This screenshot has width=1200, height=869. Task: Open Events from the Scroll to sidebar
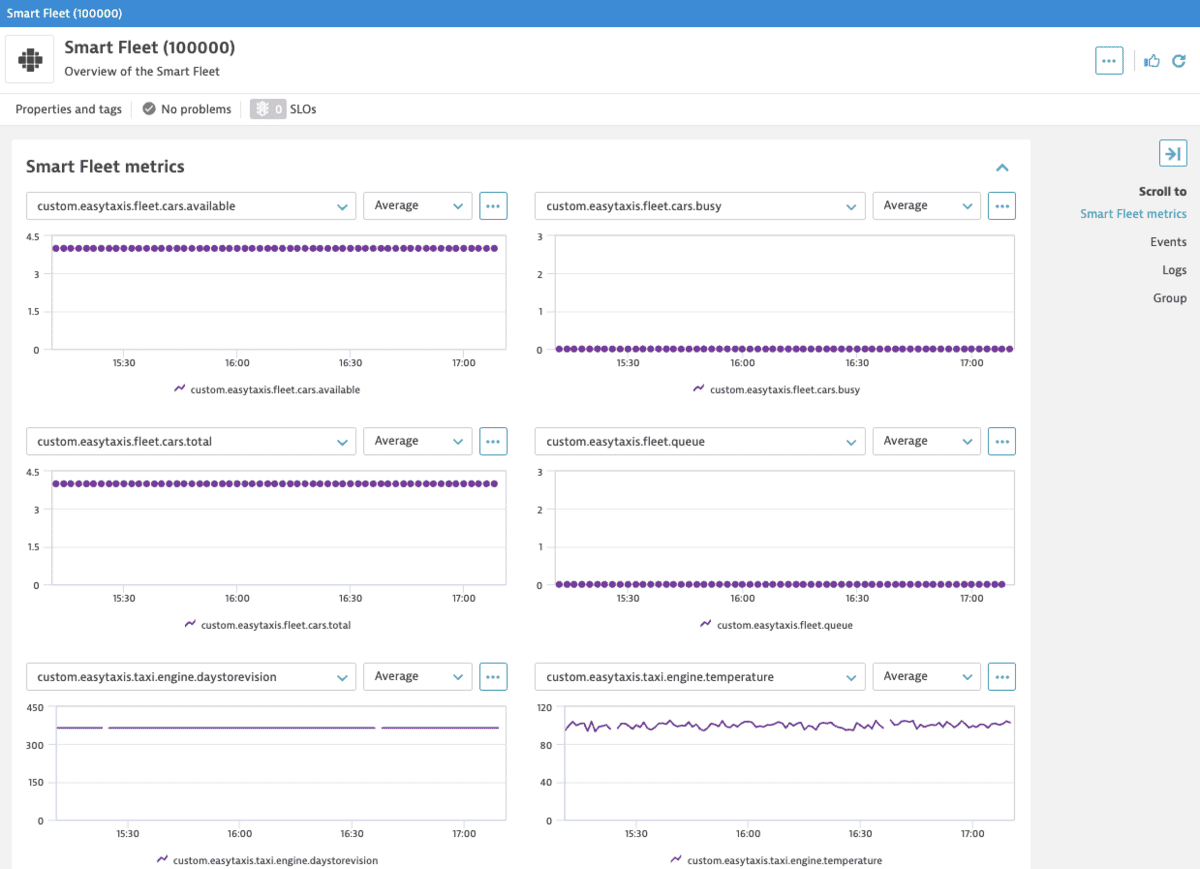click(x=1168, y=241)
